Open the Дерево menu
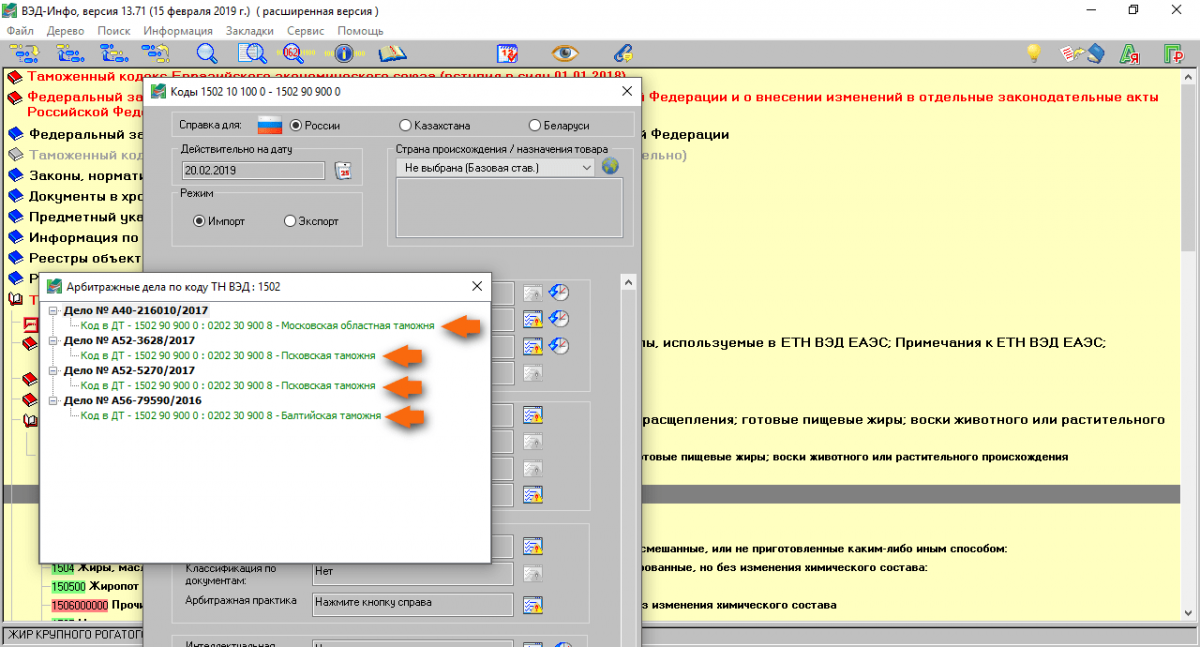Image resolution: width=1200 pixels, height=647 pixels. [x=65, y=31]
